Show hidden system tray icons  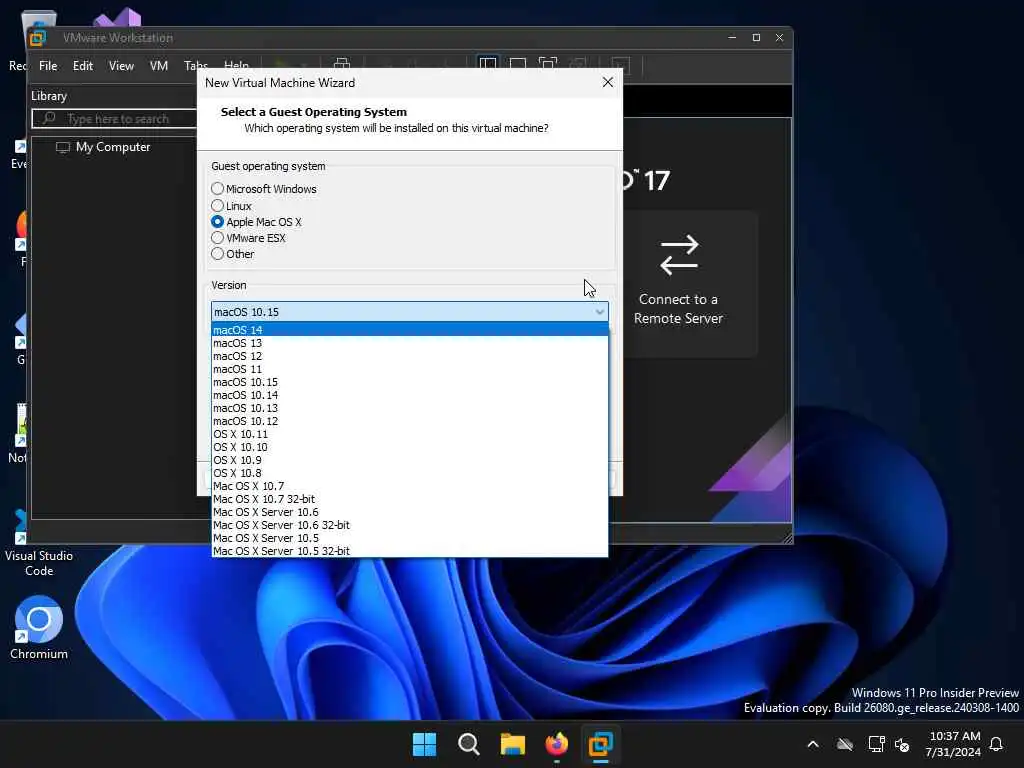click(813, 744)
